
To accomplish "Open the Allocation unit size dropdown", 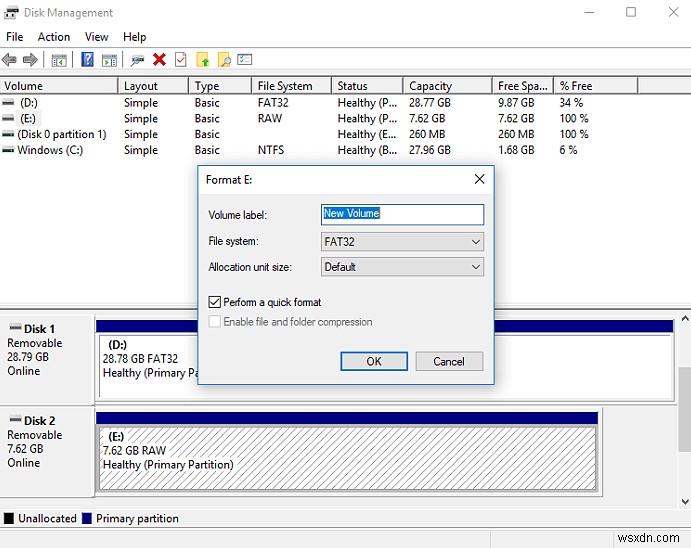I will pos(402,267).
